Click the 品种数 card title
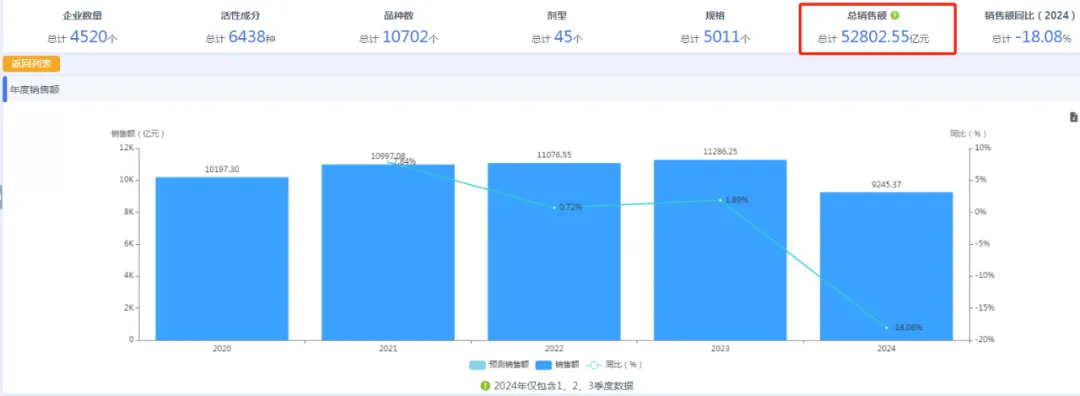This screenshot has height=396, width=1080. (398, 15)
